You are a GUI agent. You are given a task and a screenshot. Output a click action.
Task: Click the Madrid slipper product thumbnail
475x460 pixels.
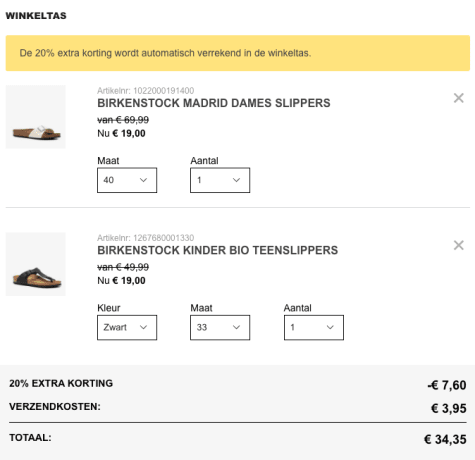(x=36, y=117)
